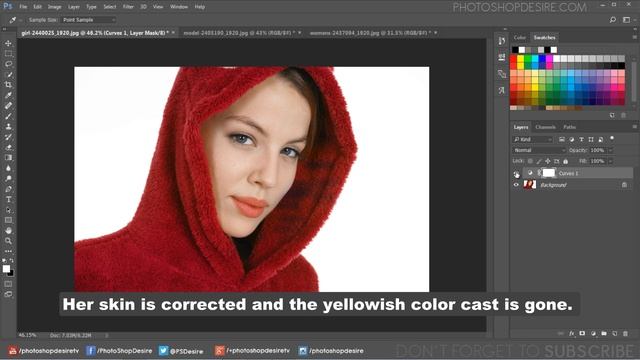Select the Blur tool
The width and height of the screenshot is (640, 360).
[x=8, y=168]
